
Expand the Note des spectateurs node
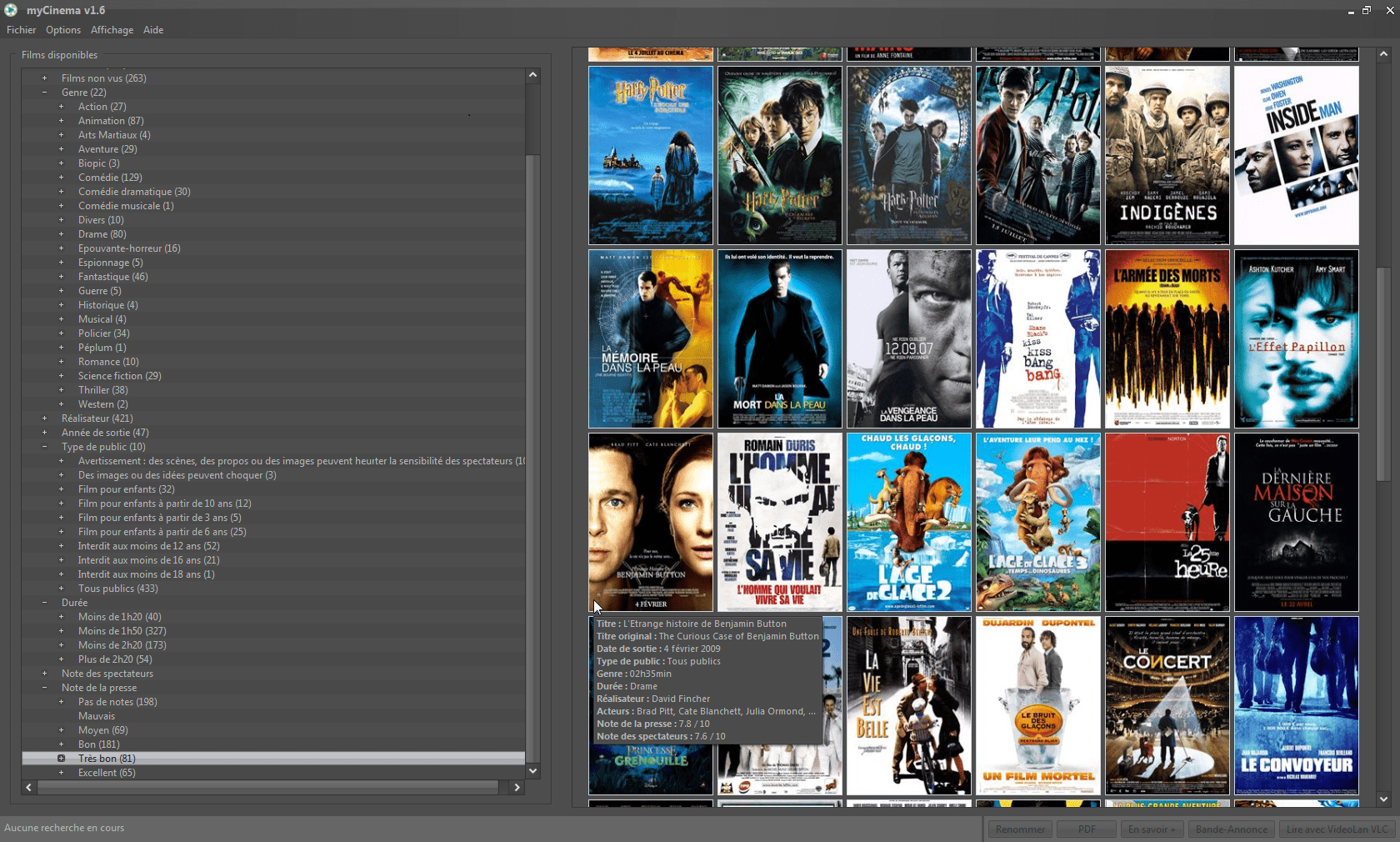(x=45, y=674)
